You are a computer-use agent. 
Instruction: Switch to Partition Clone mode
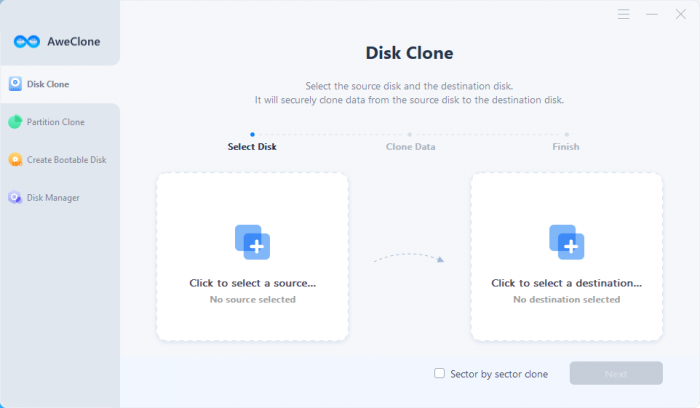(60, 122)
